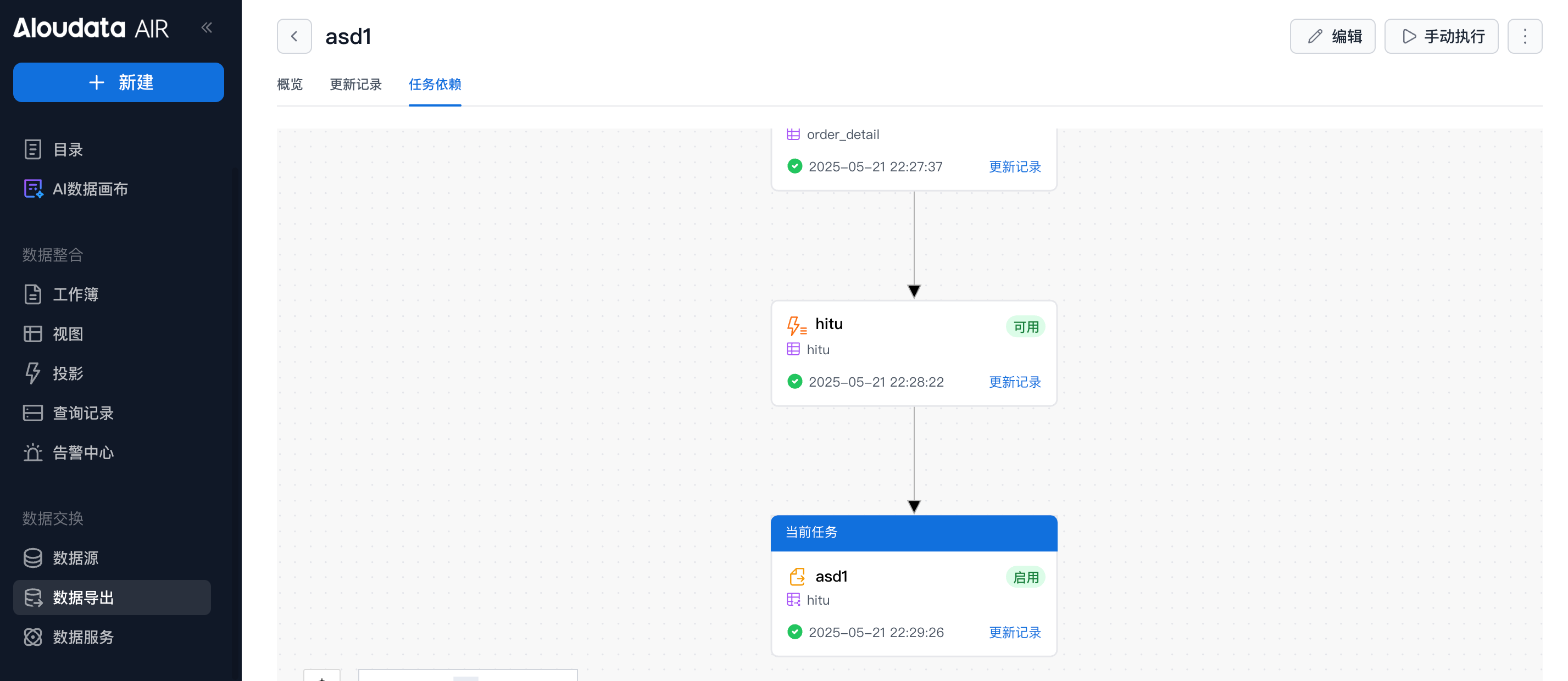Collapse the sidebar with double-chevron icon
This screenshot has width=1568, height=681.
207,27
